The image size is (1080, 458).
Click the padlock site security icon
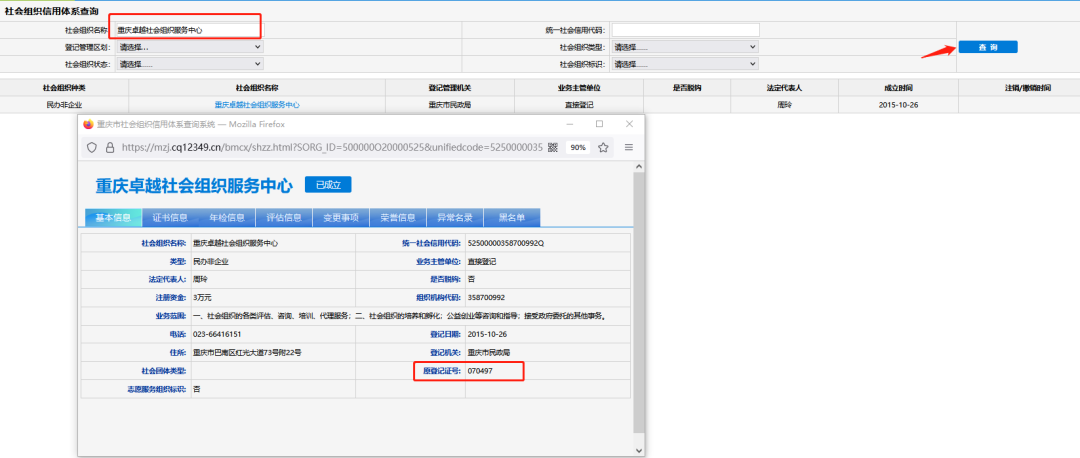109,147
